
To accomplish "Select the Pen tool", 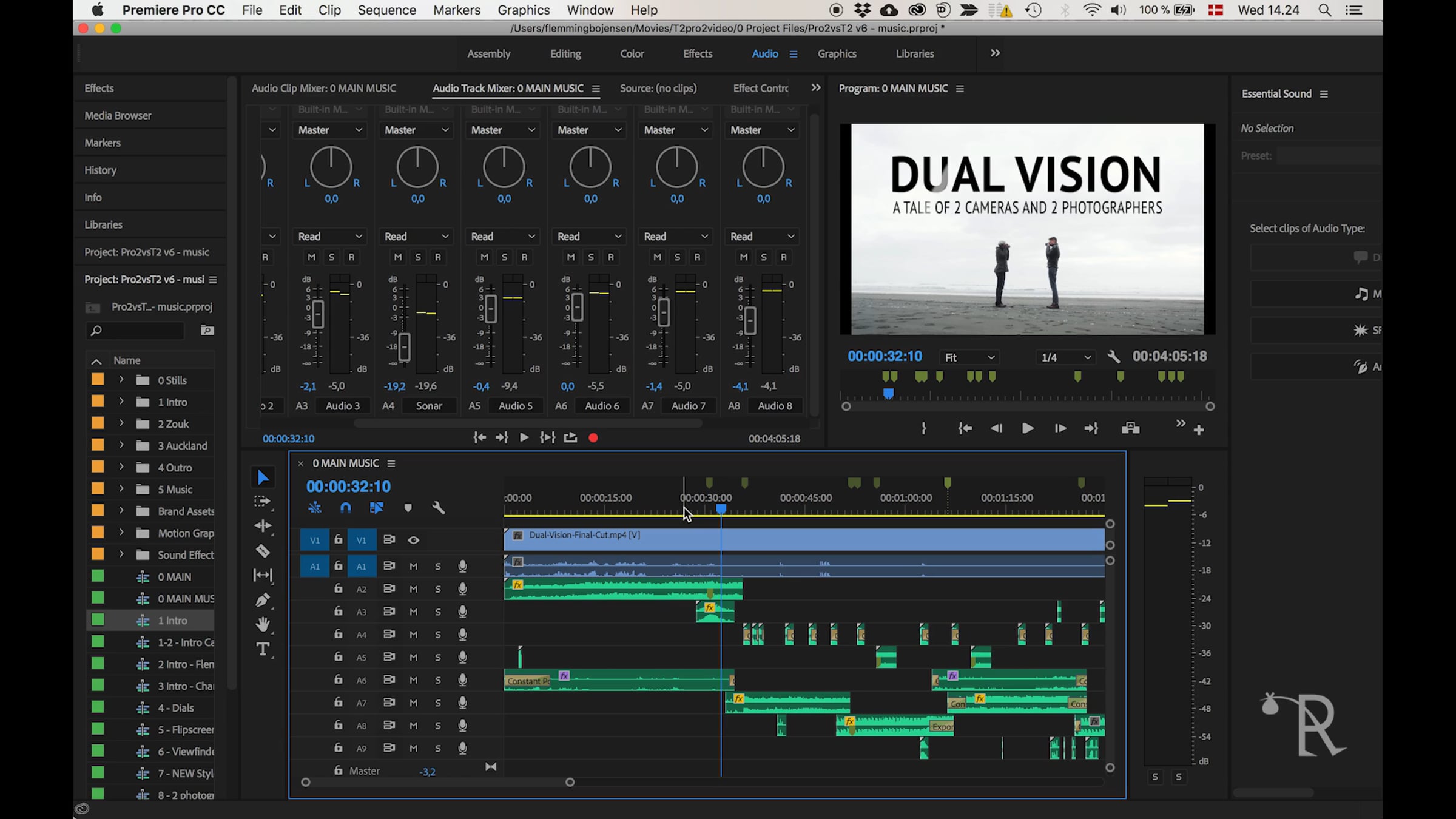I will [x=263, y=600].
